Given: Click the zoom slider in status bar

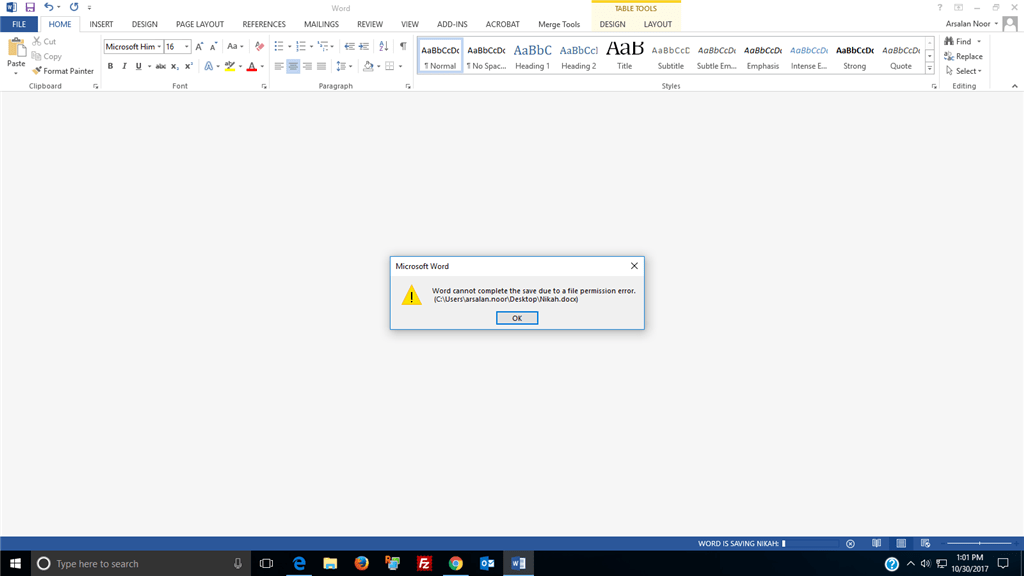Looking at the screenshot, I should [979, 544].
